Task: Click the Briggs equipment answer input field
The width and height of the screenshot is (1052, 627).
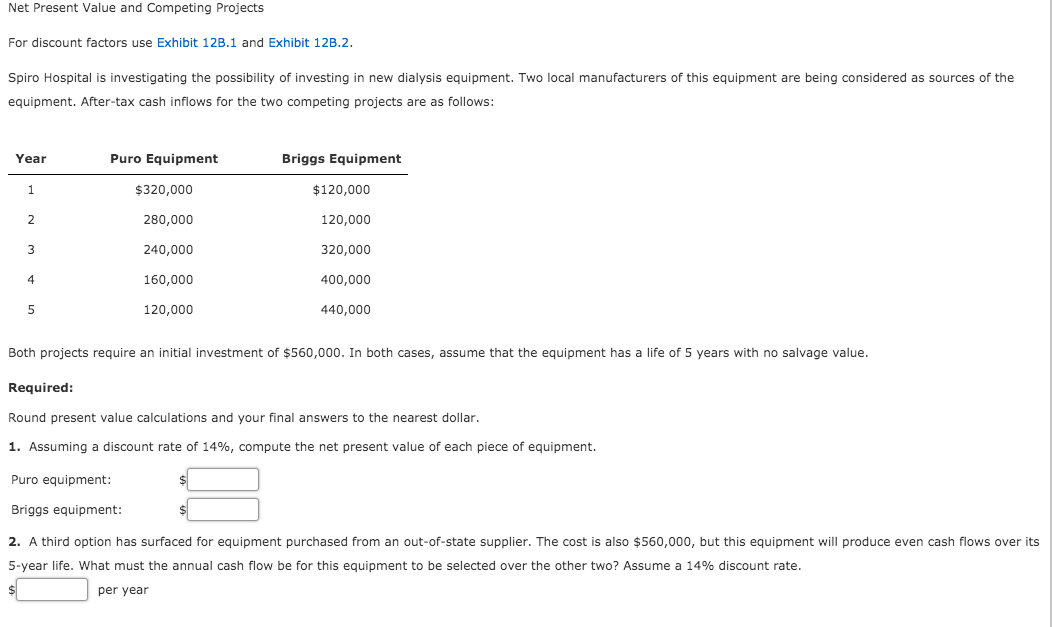Action: pos(222,509)
